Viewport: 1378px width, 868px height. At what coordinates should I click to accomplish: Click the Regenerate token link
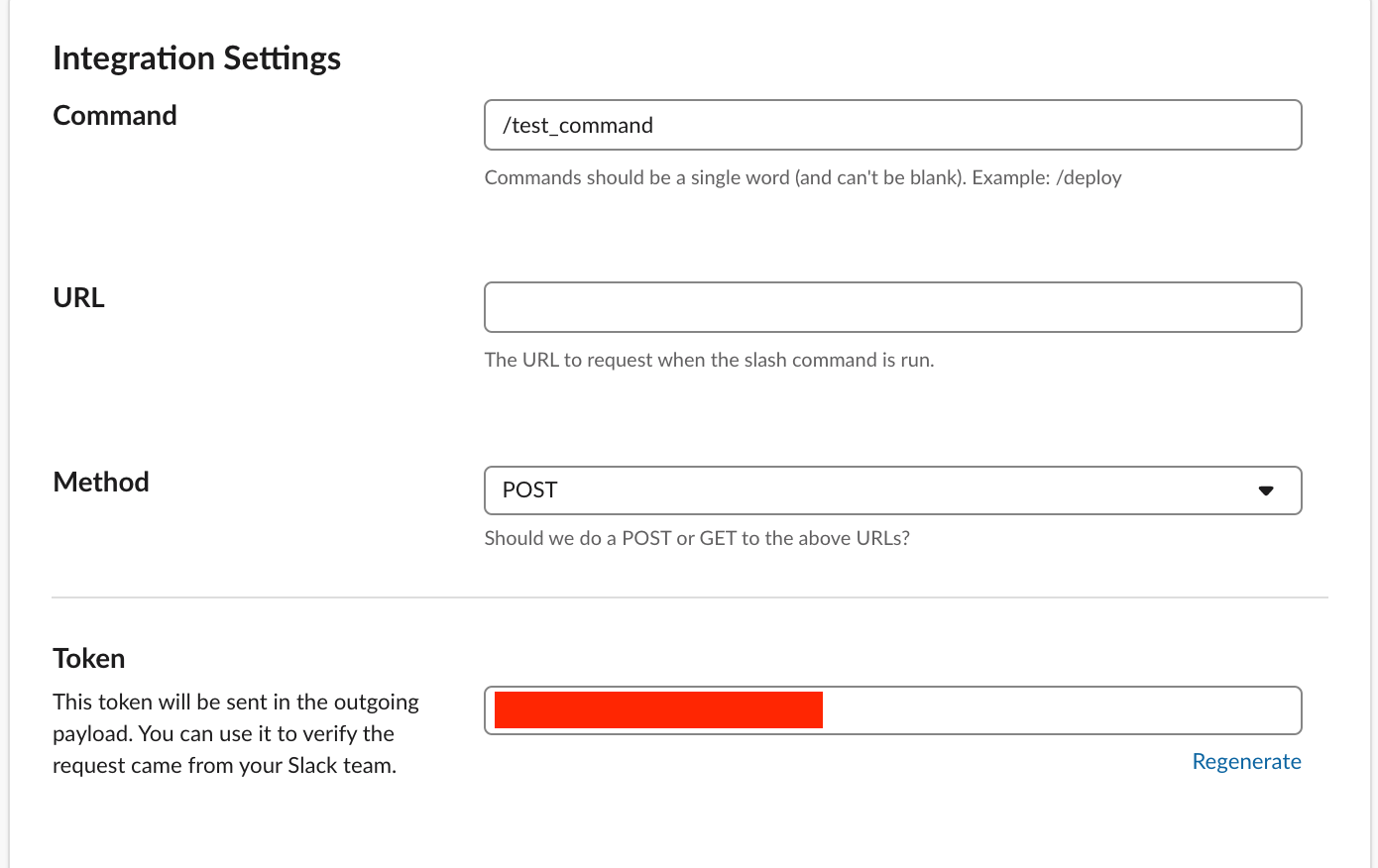(1246, 761)
